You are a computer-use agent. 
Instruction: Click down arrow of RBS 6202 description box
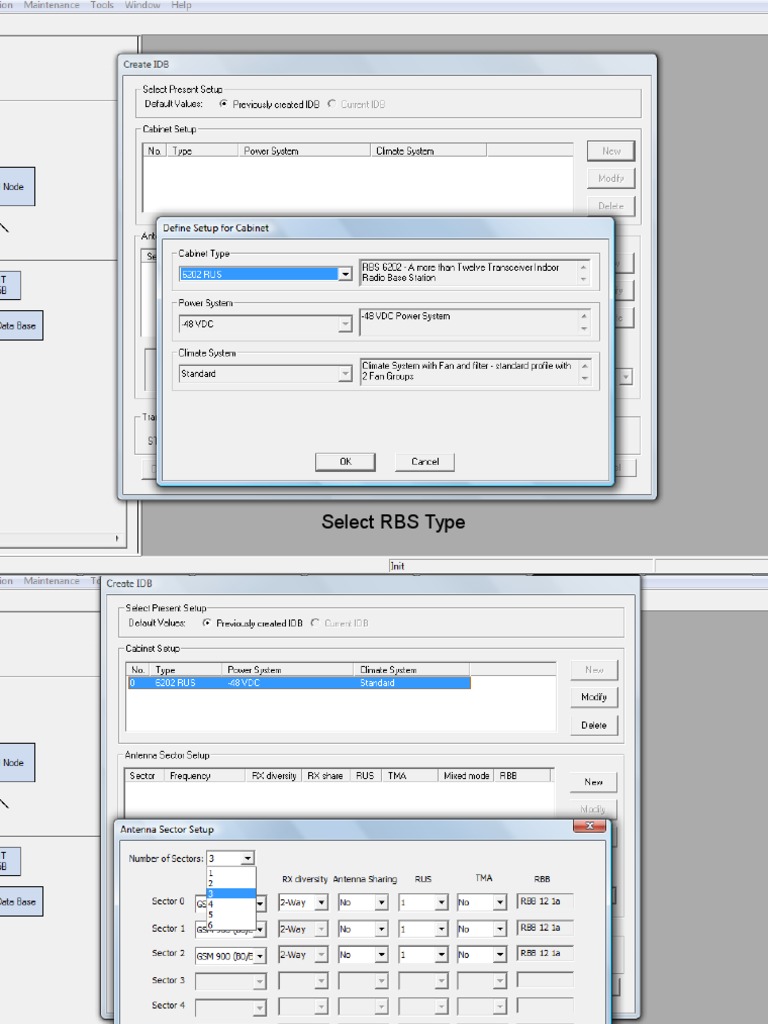click(584, 279)
